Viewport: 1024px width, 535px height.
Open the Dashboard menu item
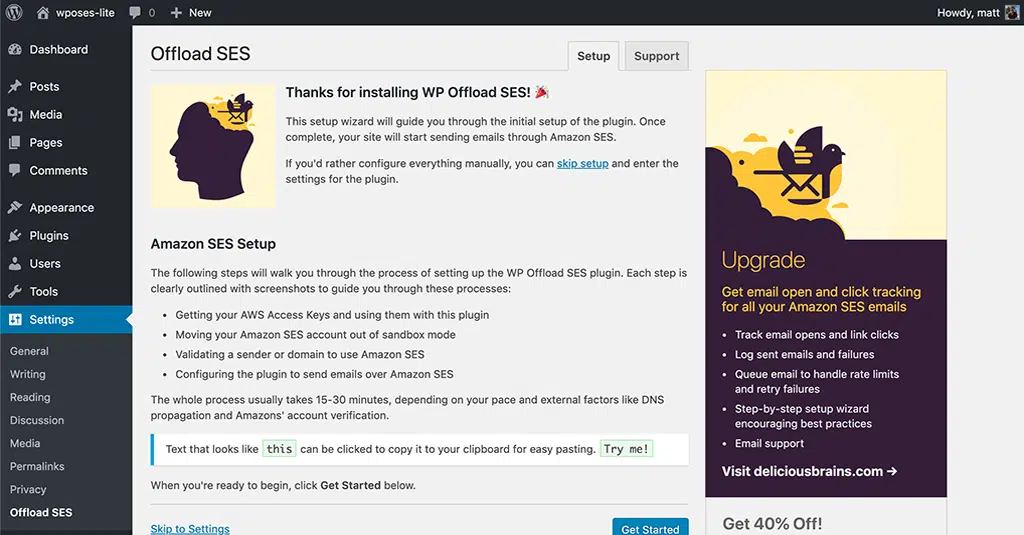59,50
